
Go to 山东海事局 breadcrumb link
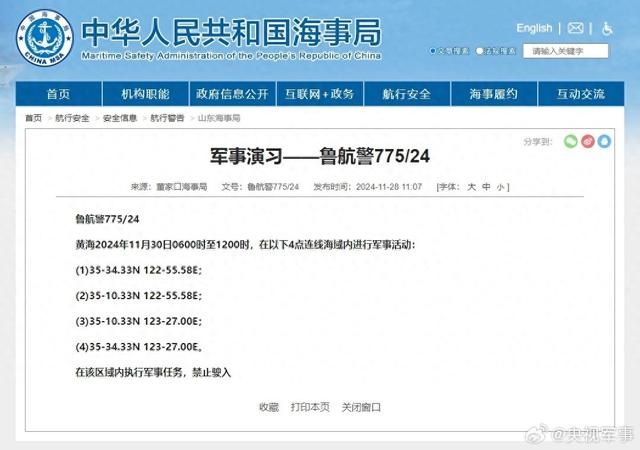[219, 118]
